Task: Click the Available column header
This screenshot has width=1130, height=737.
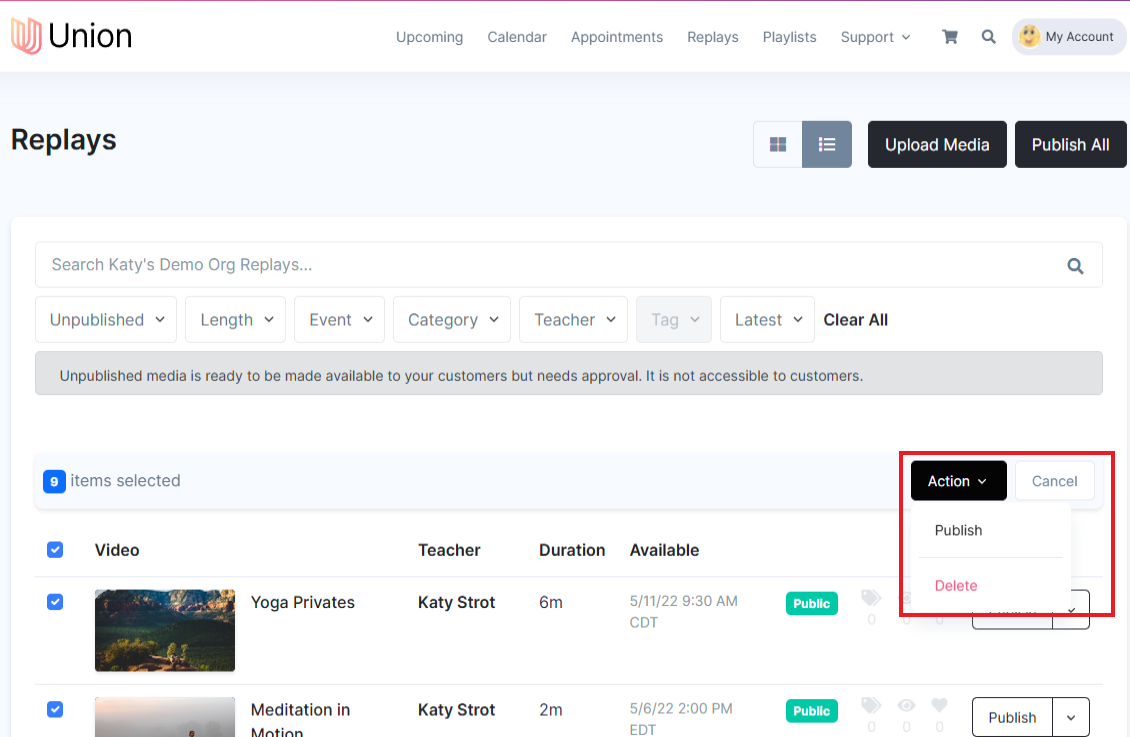Action: tap(664, 550)
